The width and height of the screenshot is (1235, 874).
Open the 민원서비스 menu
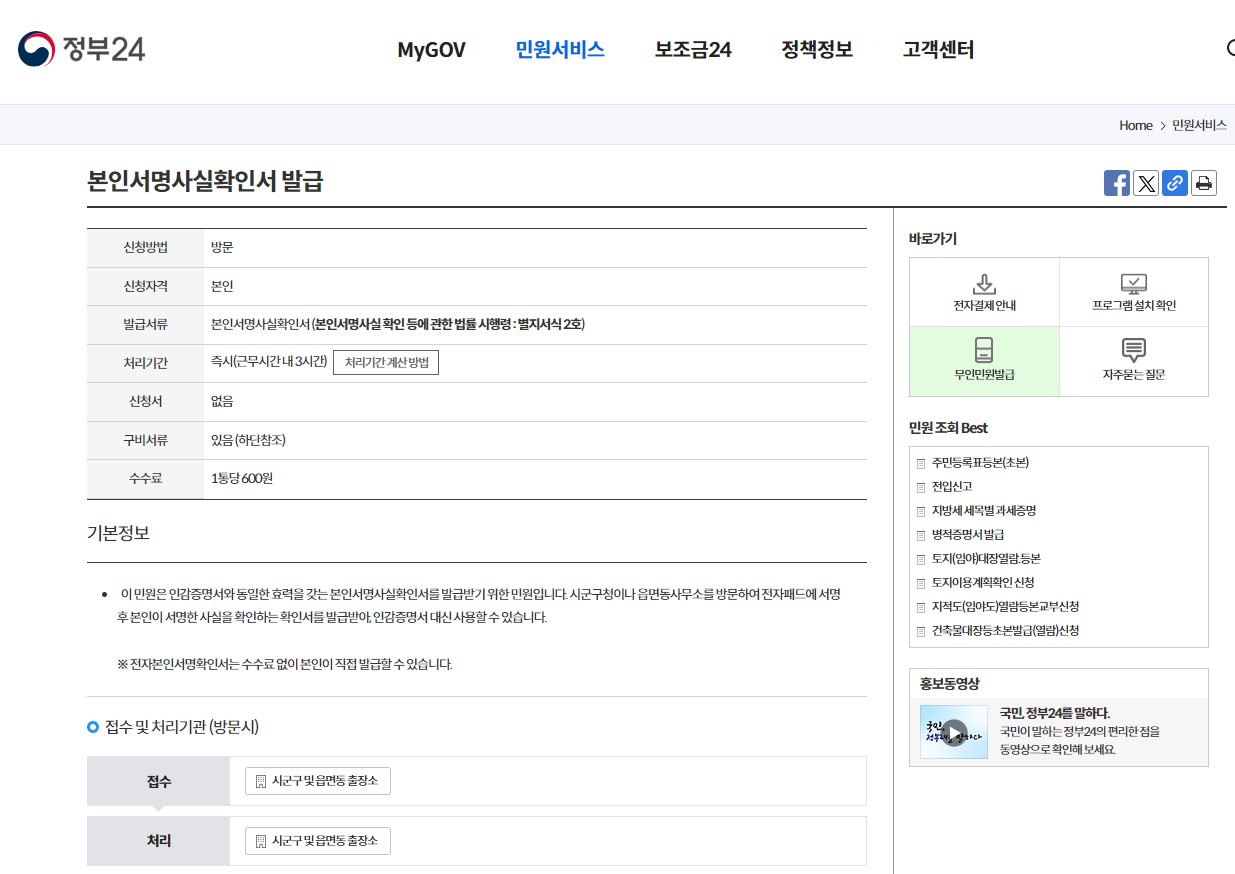(559, 48)
